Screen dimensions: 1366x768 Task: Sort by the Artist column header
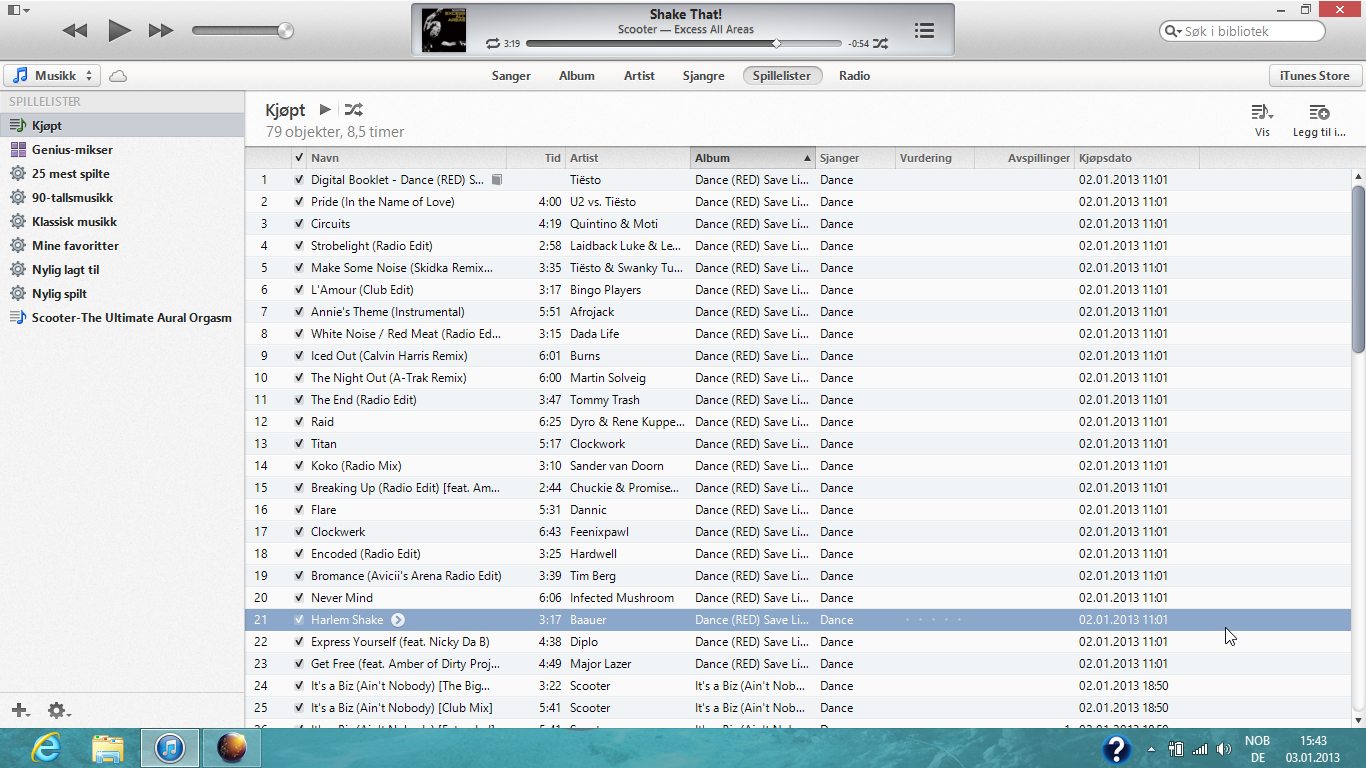pos(628,158)
